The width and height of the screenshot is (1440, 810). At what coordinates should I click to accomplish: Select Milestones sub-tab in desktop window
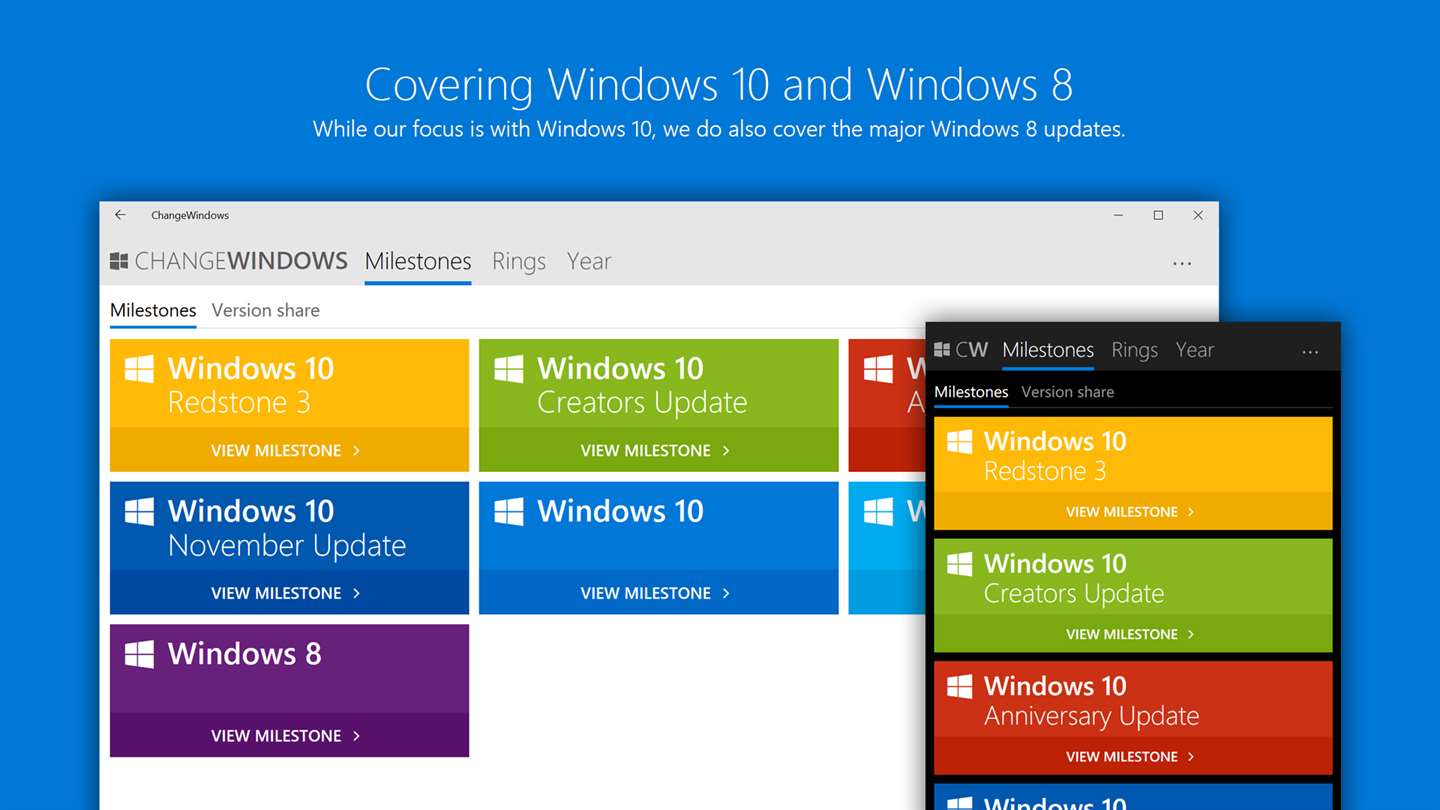pos(153,310)
